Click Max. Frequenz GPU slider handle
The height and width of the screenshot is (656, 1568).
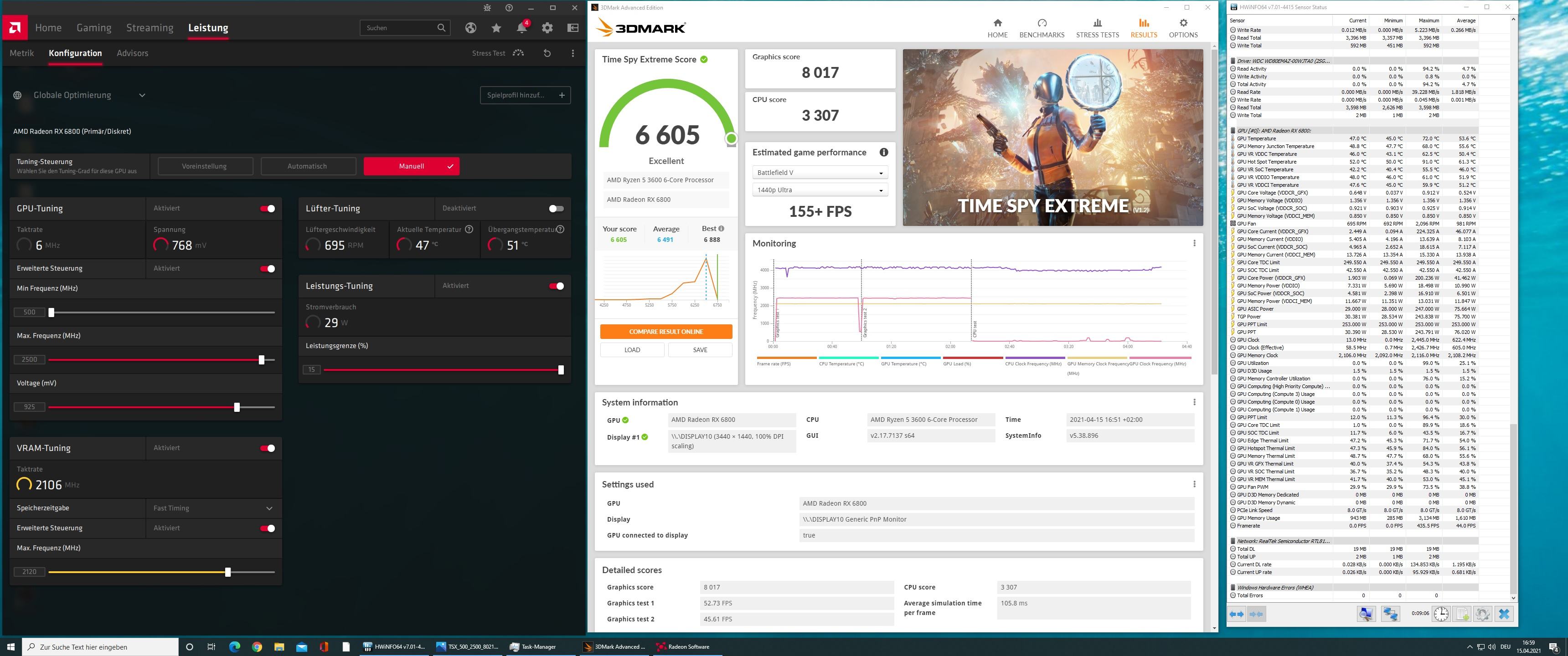click(x=262, y=359)
